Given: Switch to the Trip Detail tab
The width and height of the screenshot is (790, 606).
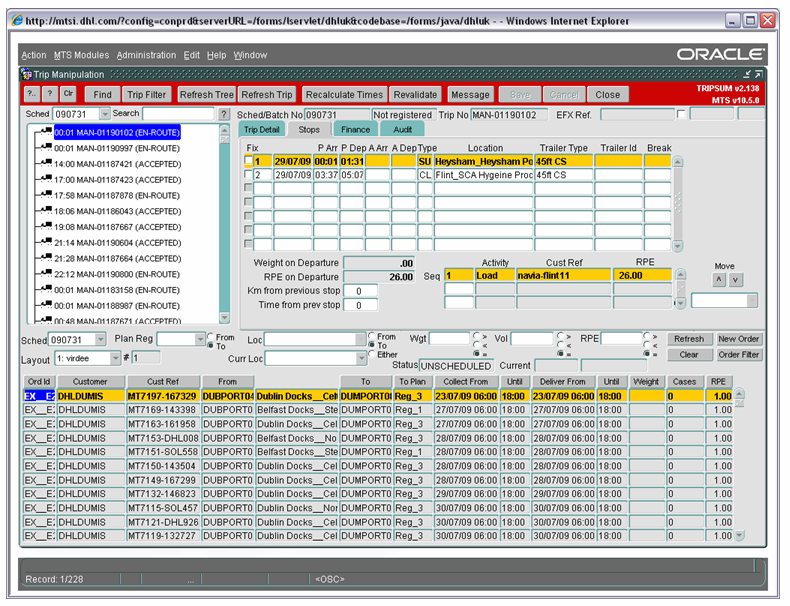Looking at the screenshot, I should coord(261,129).
